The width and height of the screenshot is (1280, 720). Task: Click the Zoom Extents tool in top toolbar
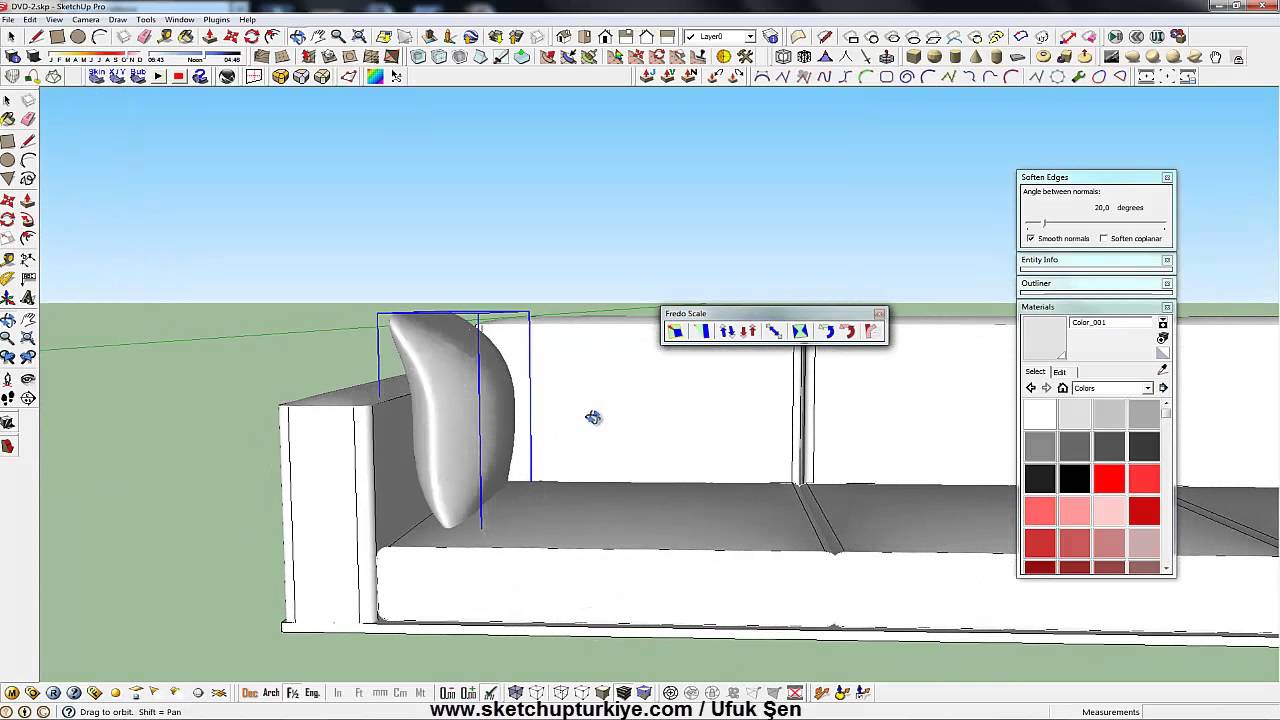click(x=359, y=37)
